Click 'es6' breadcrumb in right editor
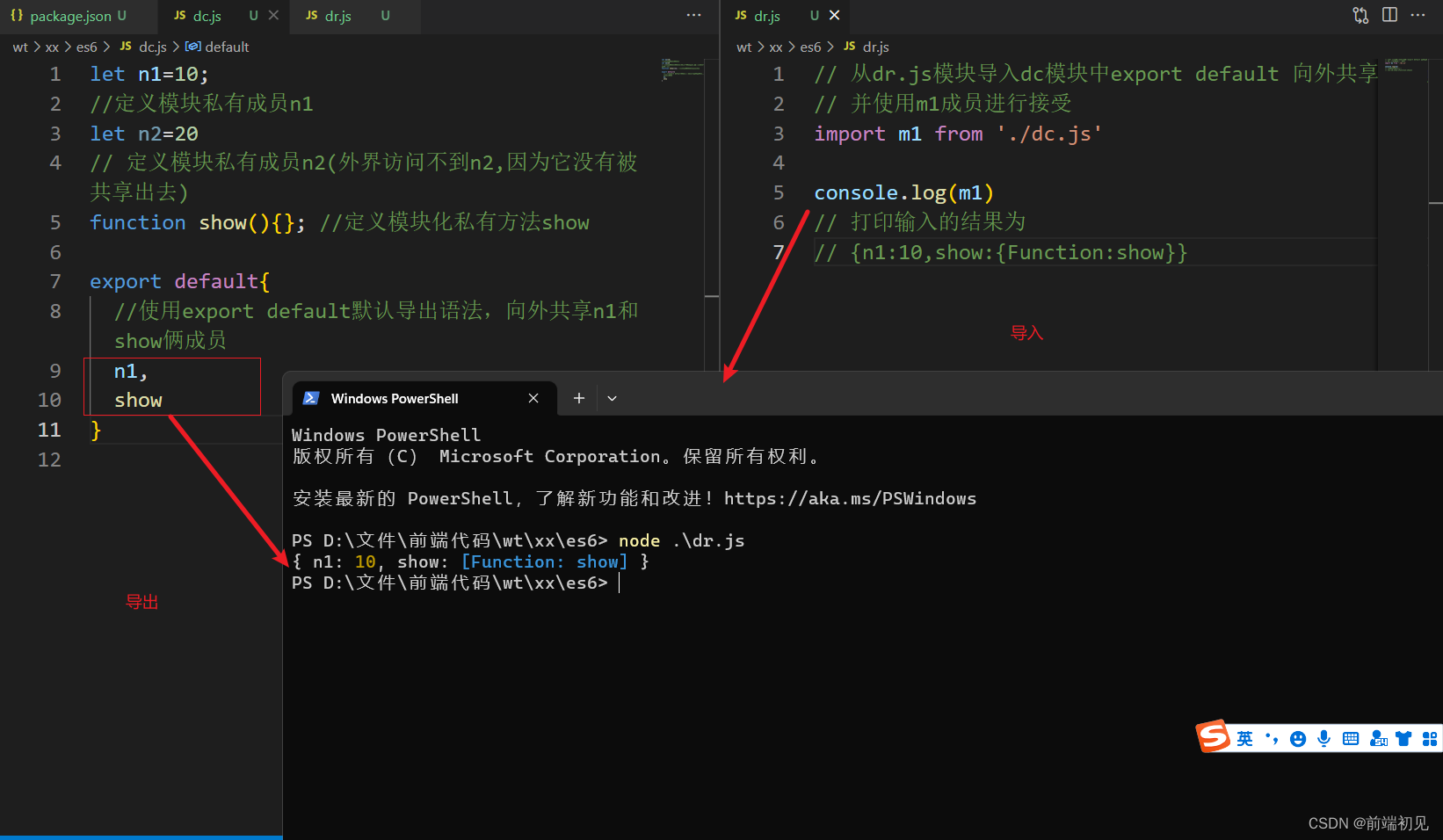Viewport: 1443px width, 840px height. click(x=810, y=47)
